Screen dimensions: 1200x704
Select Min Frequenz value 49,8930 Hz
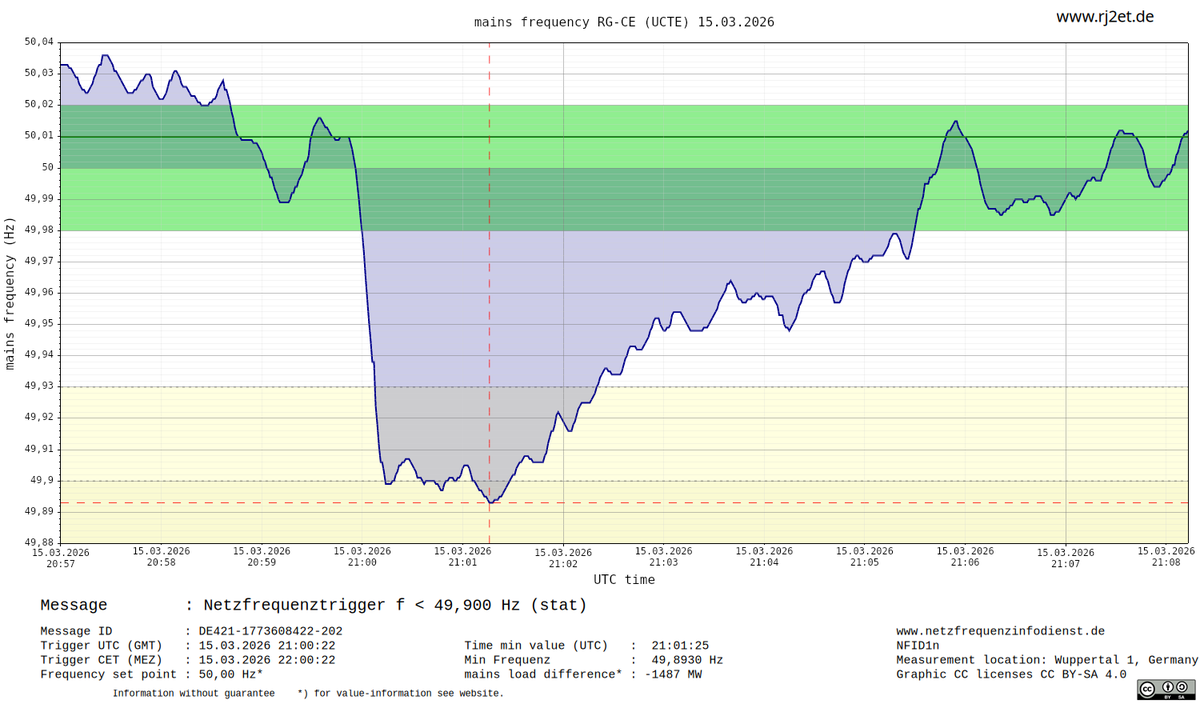pos(687,660)
